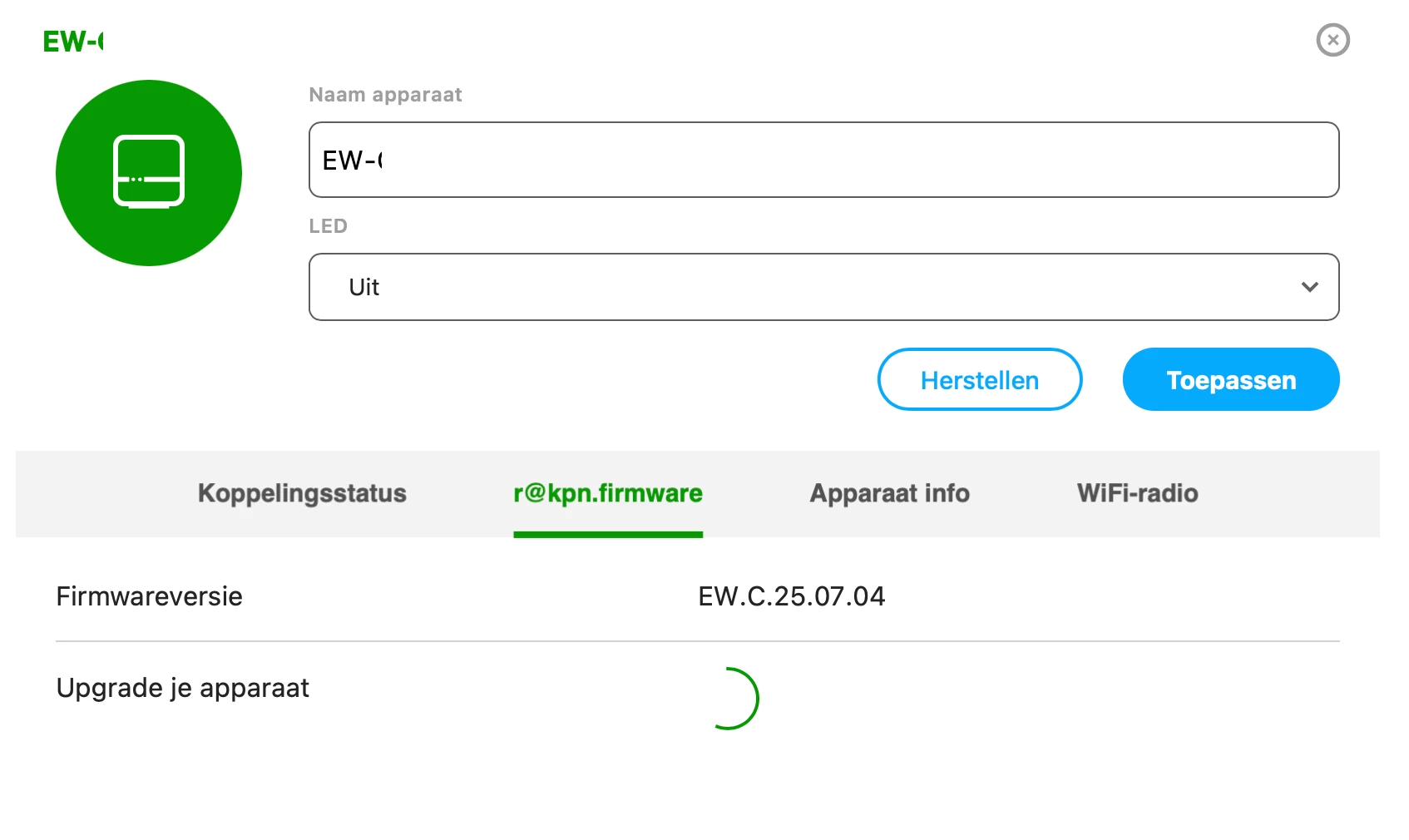Apply changes with the Toepassen button
Screen dimensions: 1409x840
tap(1230, 380)
